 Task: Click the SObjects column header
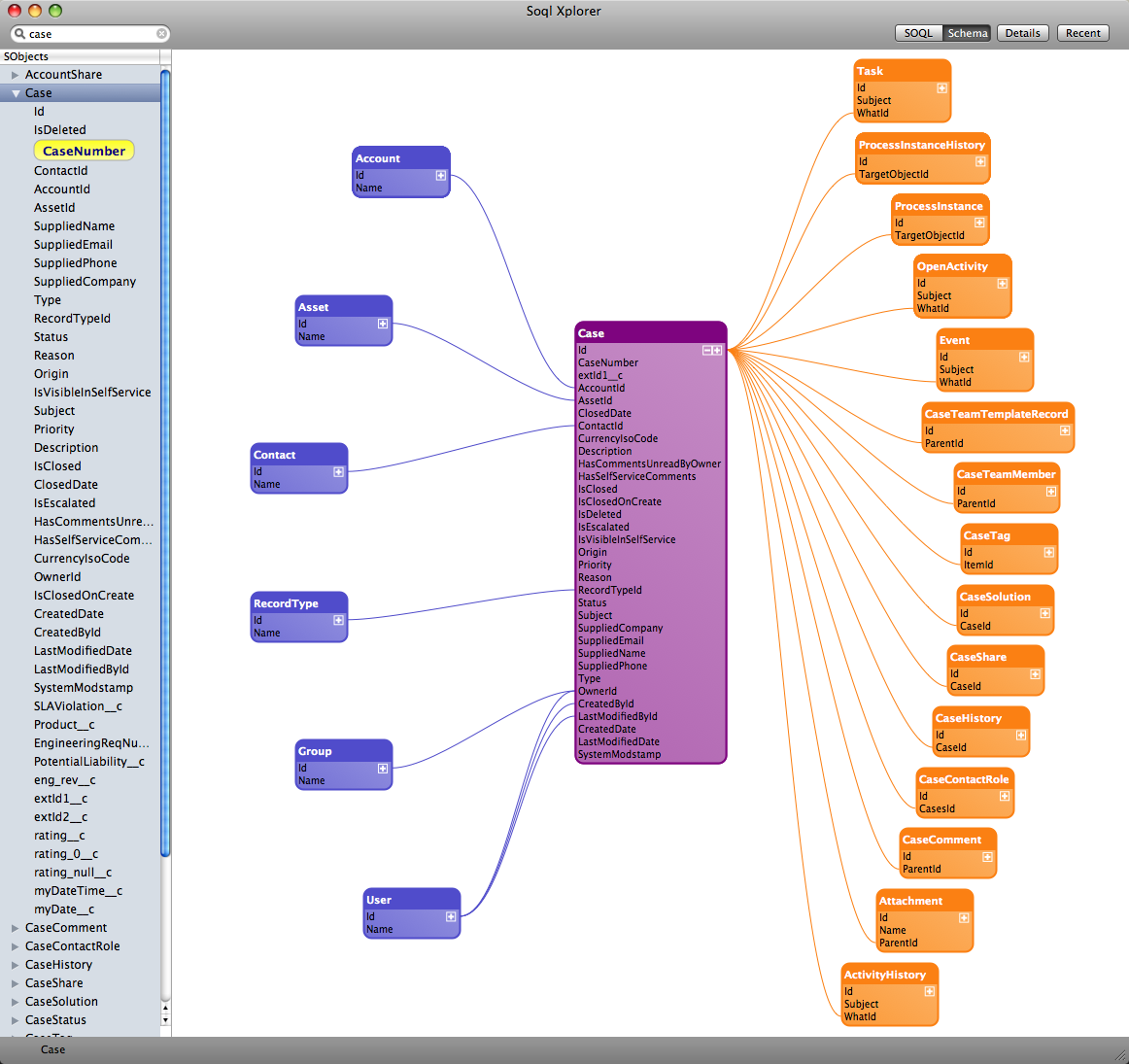80,56
